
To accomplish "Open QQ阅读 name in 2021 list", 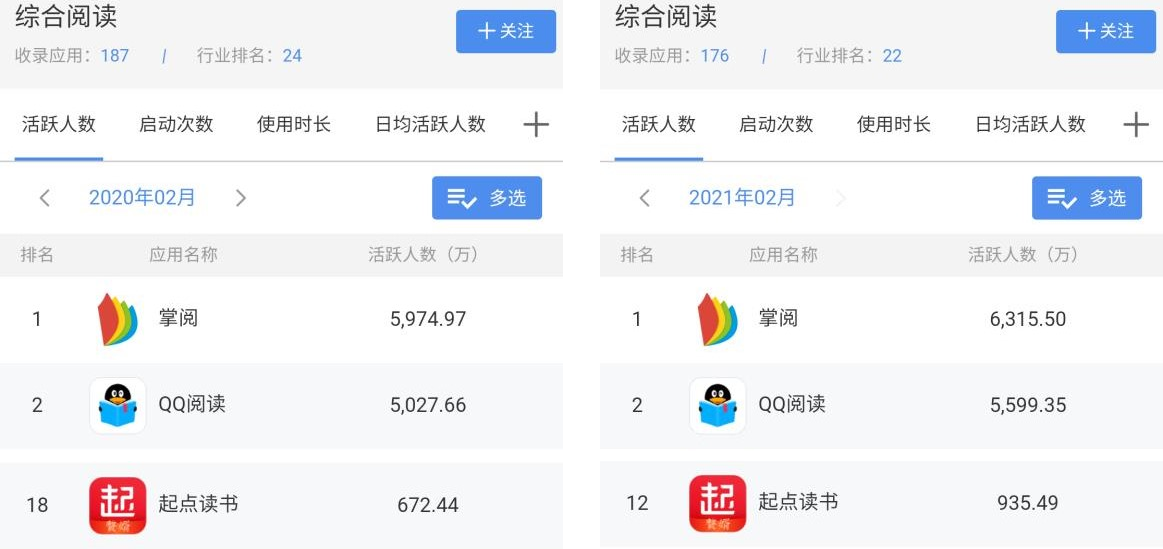I will (792, 404).
